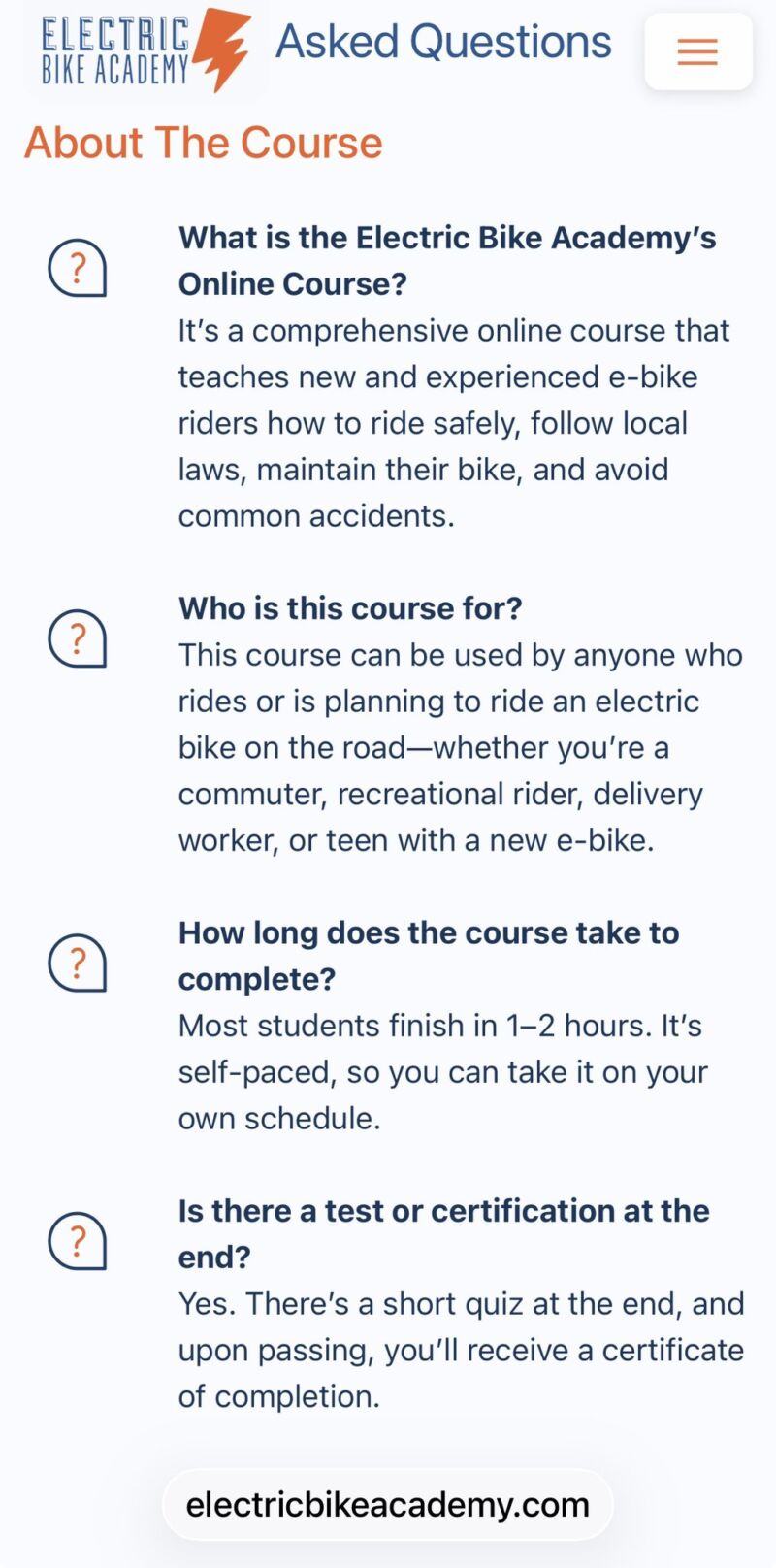The height and width of the screenshot is (1568, 776).
Task: Tap the 'Asked Questions' page title
Action: [443, 42]
